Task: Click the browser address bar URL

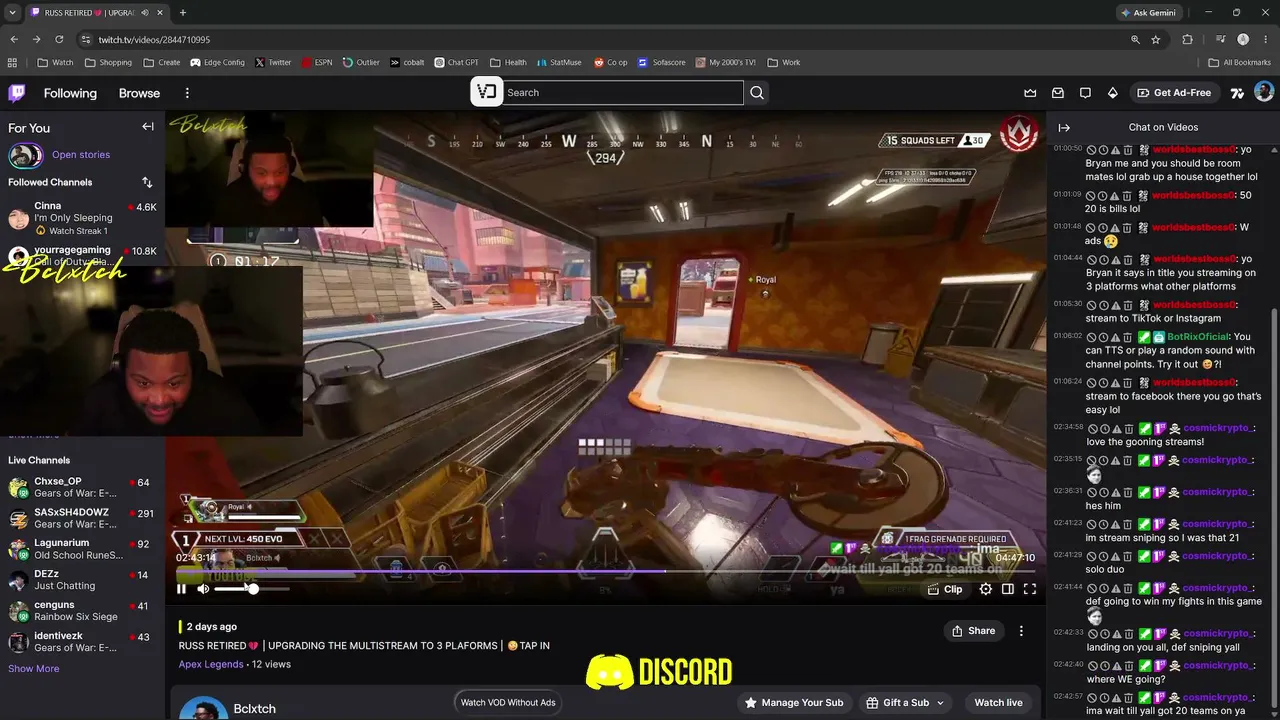Action: 154,39
